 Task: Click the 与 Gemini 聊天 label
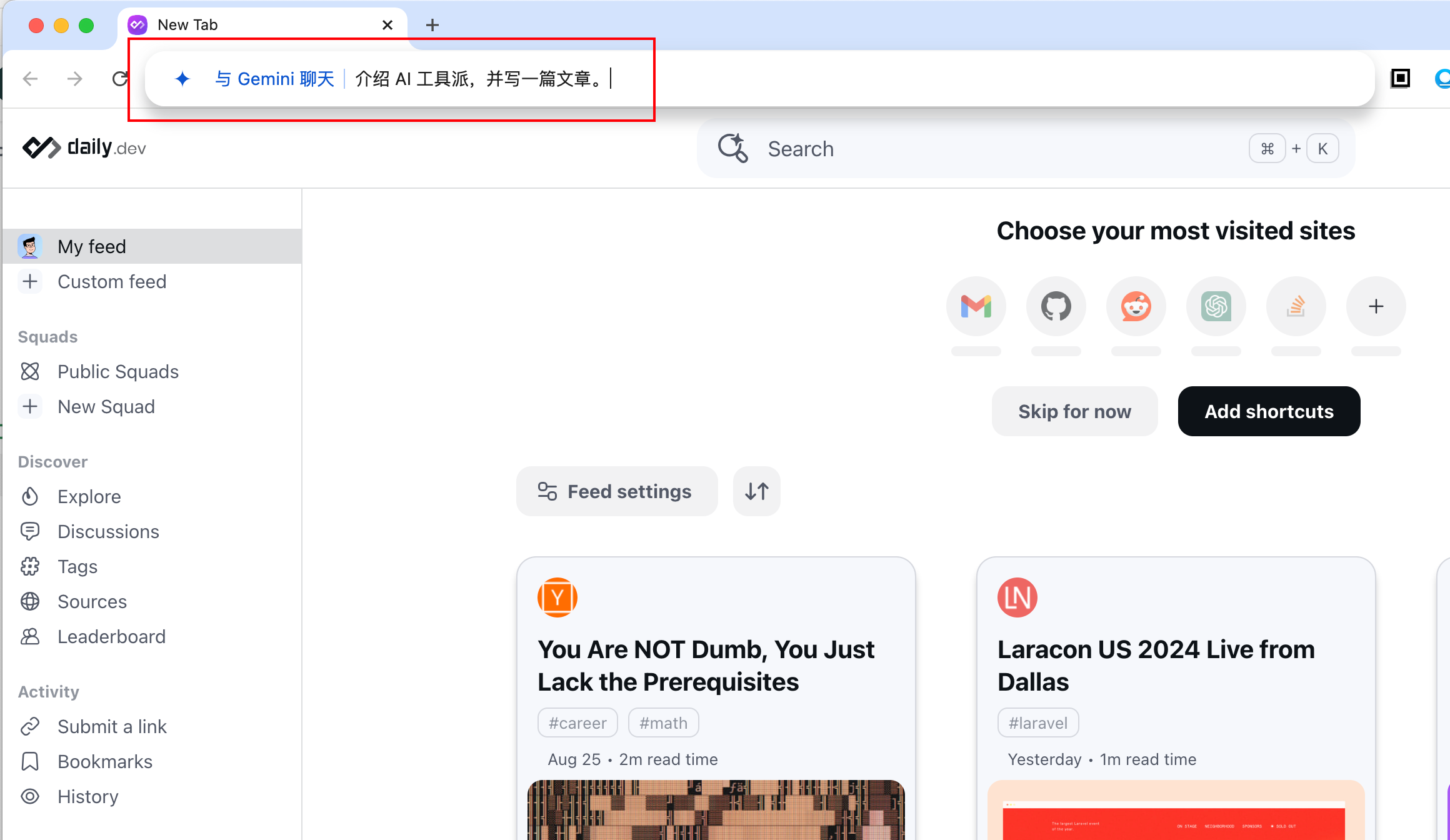point(275,79)
